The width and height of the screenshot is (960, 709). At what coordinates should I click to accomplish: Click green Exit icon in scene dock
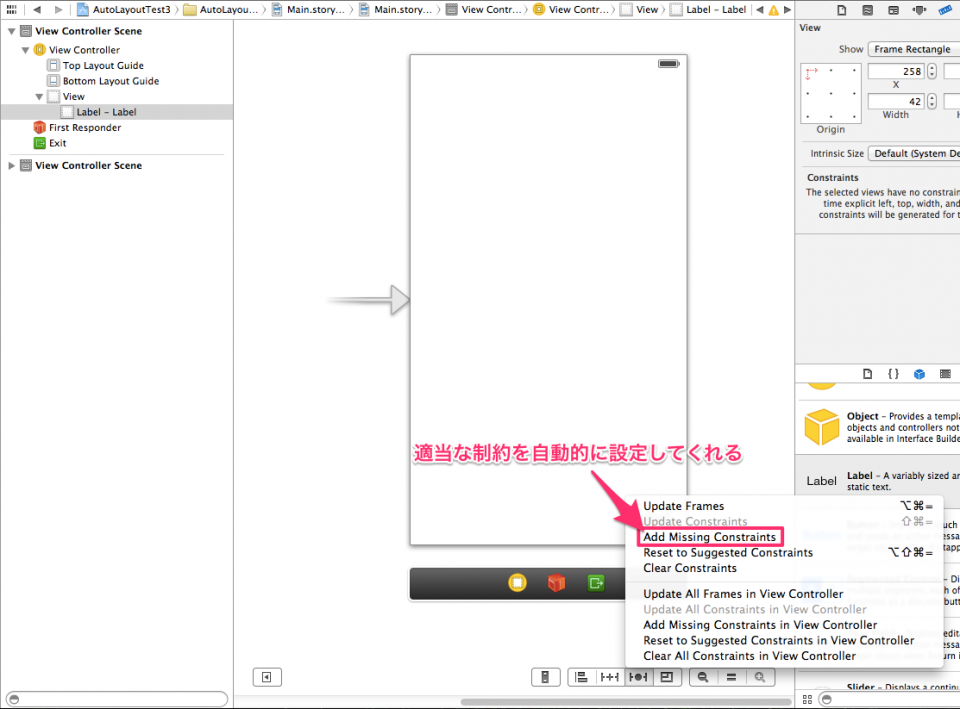pyautogui.click(x=596, y=582)
